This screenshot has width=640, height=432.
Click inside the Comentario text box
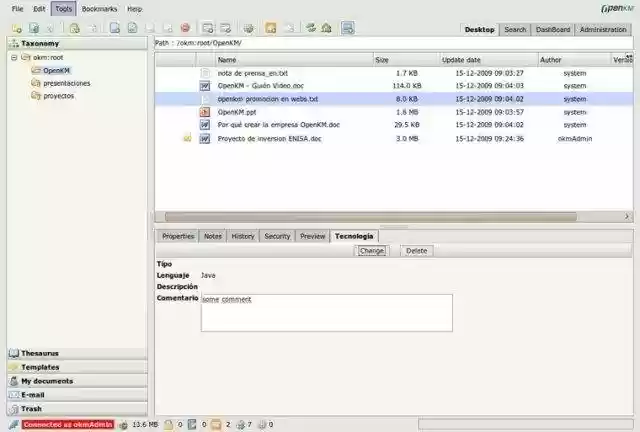pyautogui.click(x=326, y=313)
